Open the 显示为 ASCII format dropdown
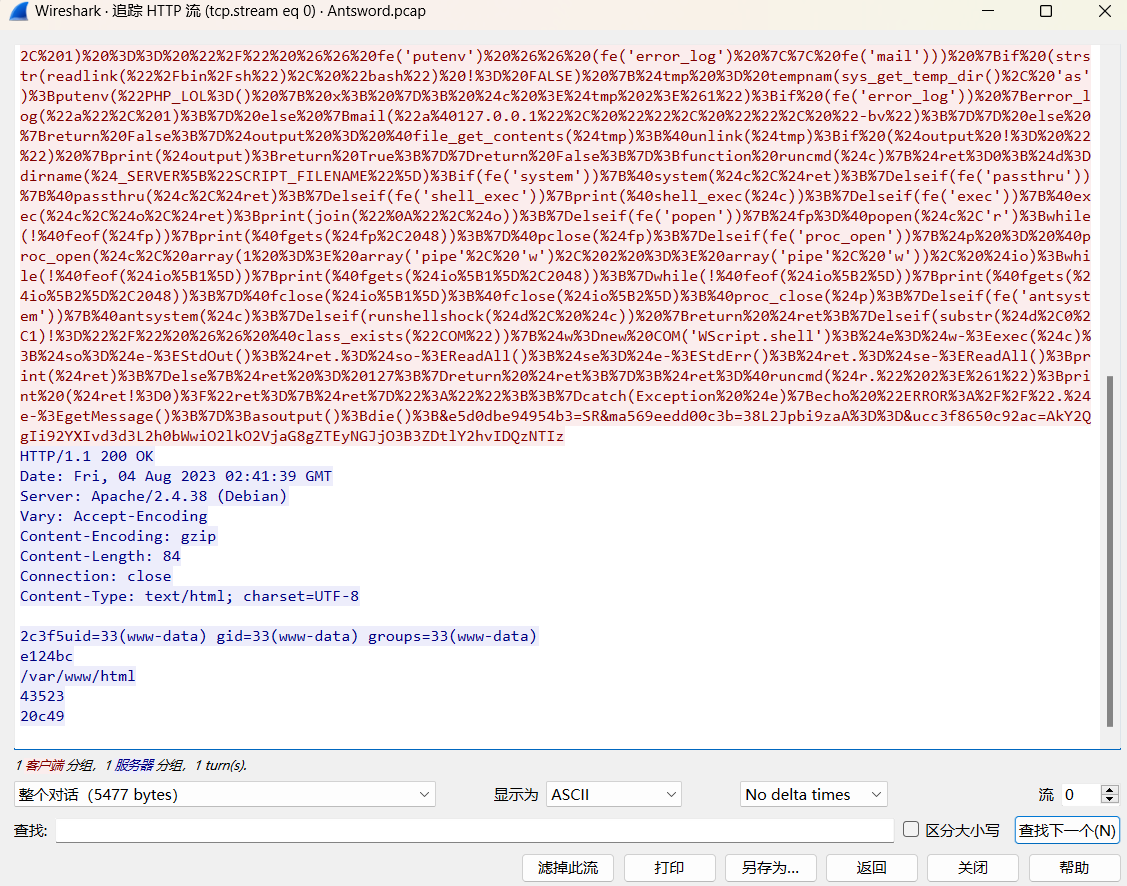Screen dimensions: 1127x886 pos(613,794)
